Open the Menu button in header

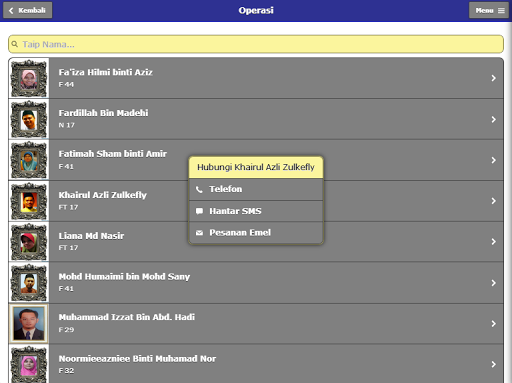tap(489, 10)
